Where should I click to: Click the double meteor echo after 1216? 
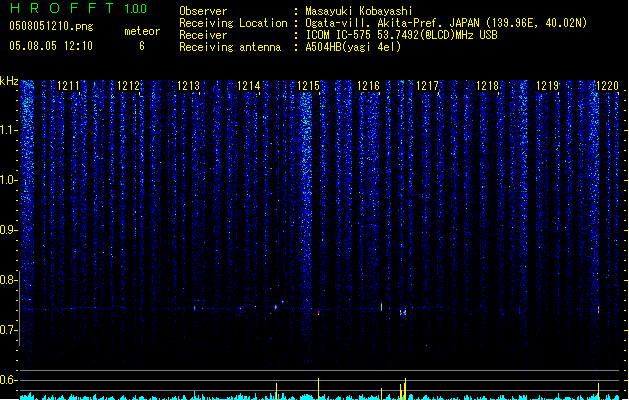[x=403, y=312]
